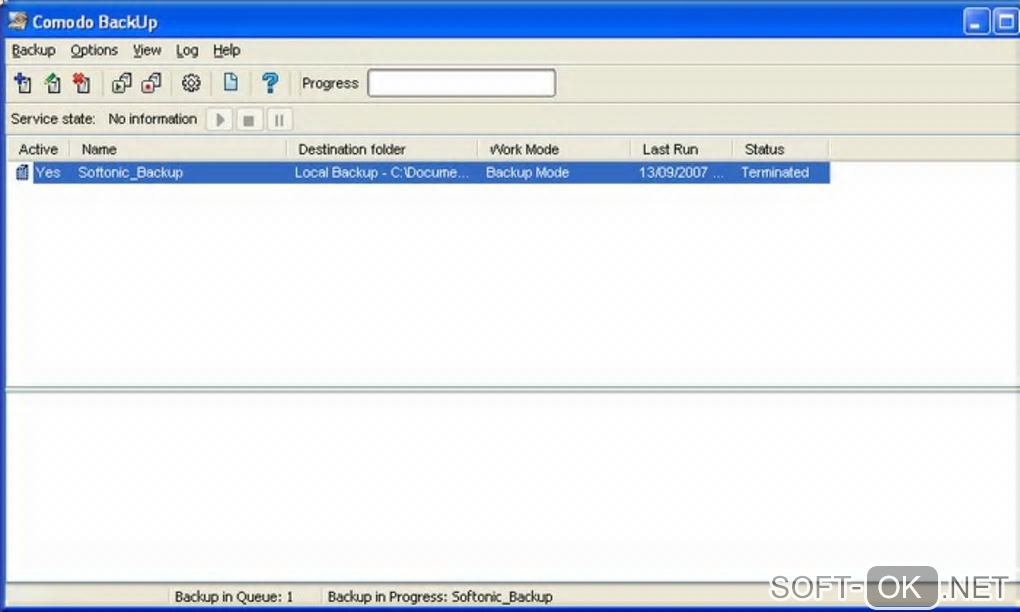This screenshot has width=1020, height=612.
Task: Open the Options menu
Action: pos(94,50)
